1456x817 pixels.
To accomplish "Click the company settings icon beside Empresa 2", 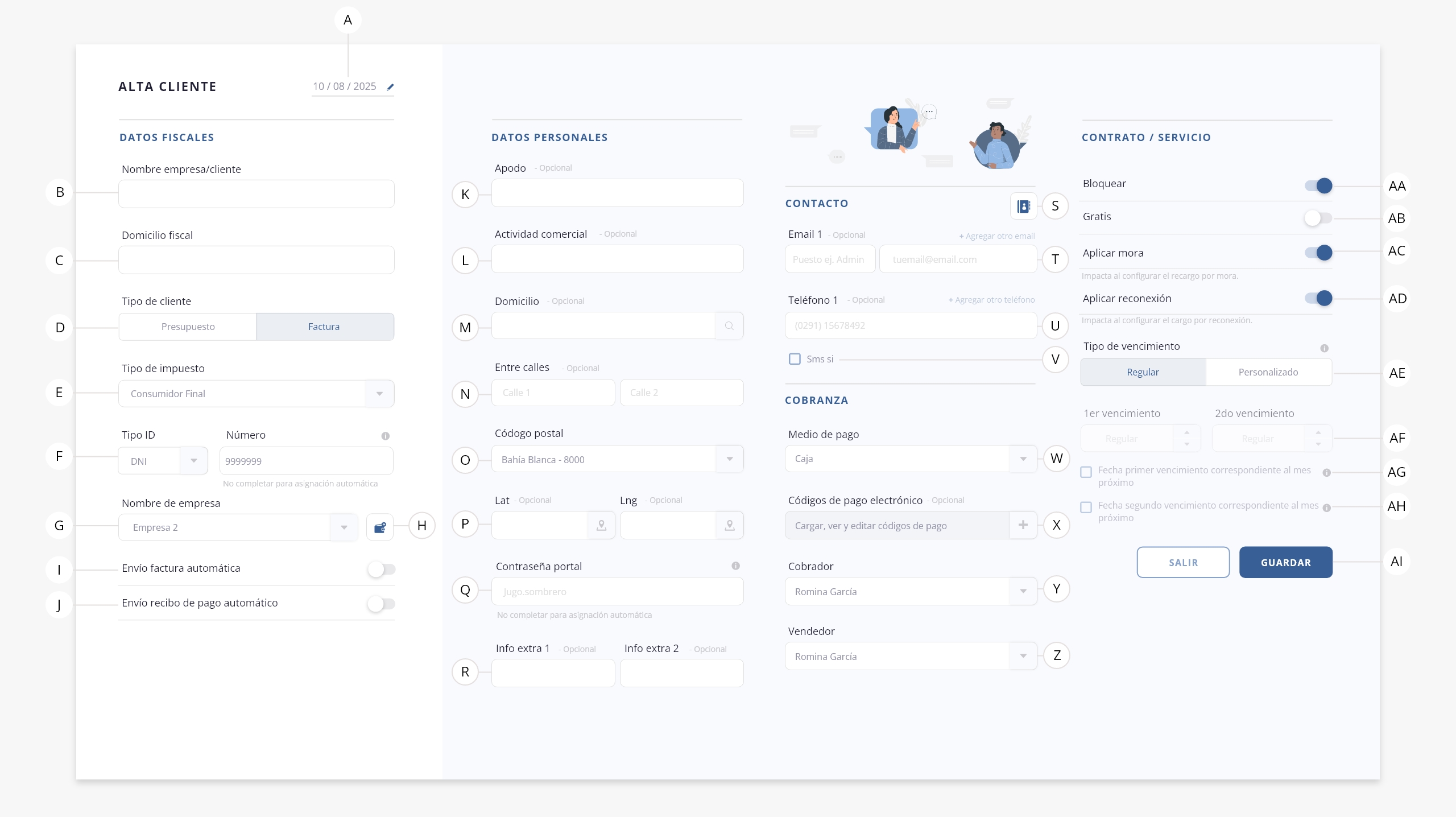I will coord(380,527).
